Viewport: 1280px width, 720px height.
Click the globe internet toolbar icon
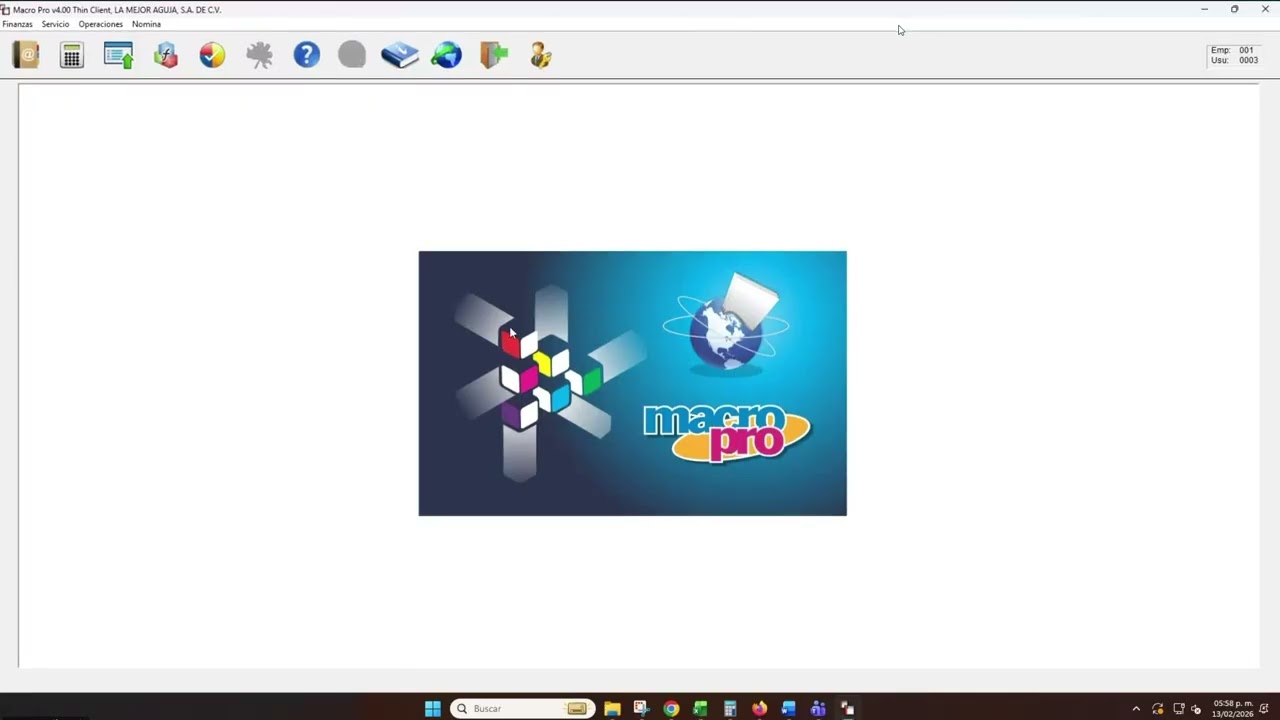[447, 55]
